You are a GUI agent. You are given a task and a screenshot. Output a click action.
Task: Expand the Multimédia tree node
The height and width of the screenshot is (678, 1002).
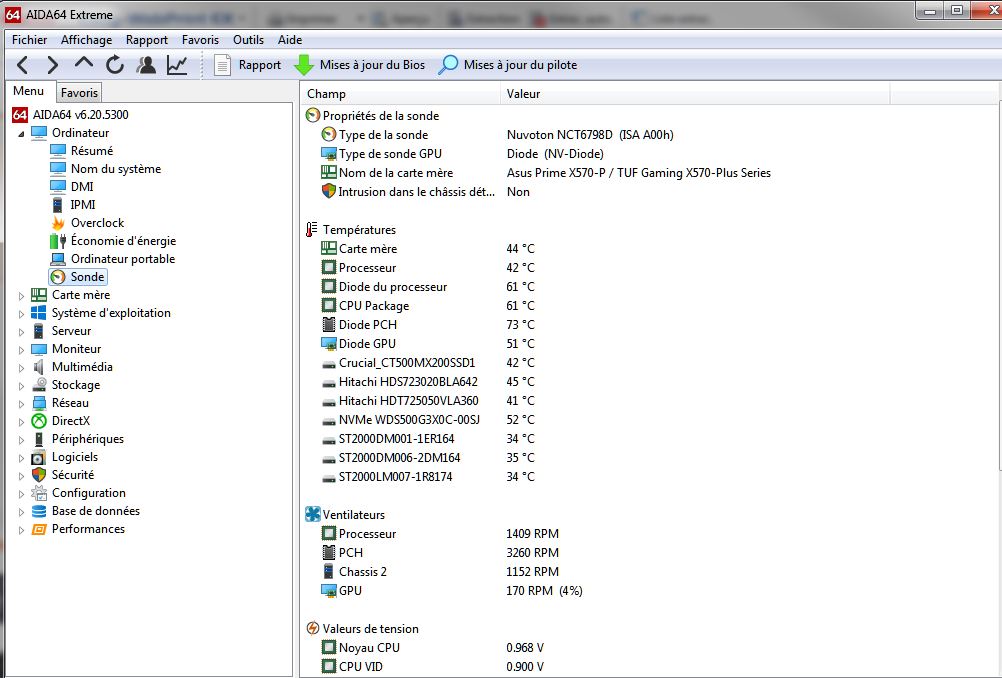(21, 367)
